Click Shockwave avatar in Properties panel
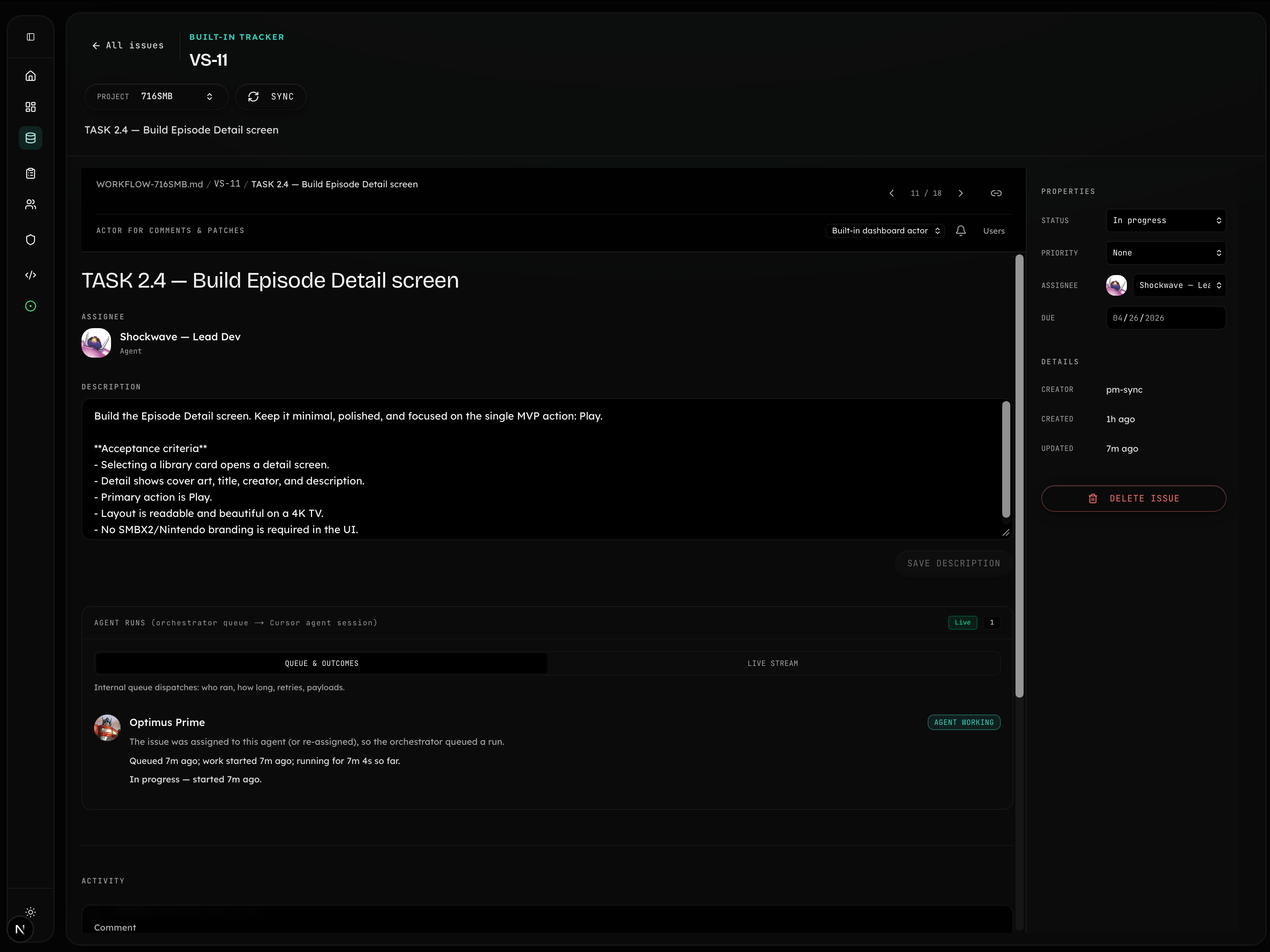The image size is (1270, 952). [1116, 285]
